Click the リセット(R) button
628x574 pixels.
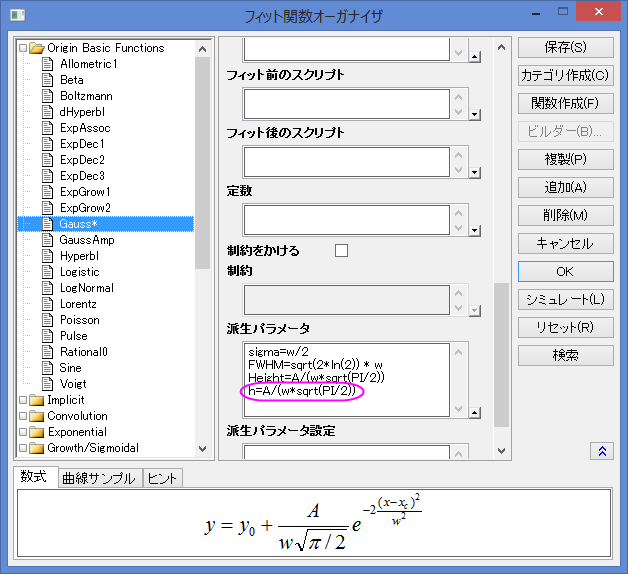pos(566,328)
